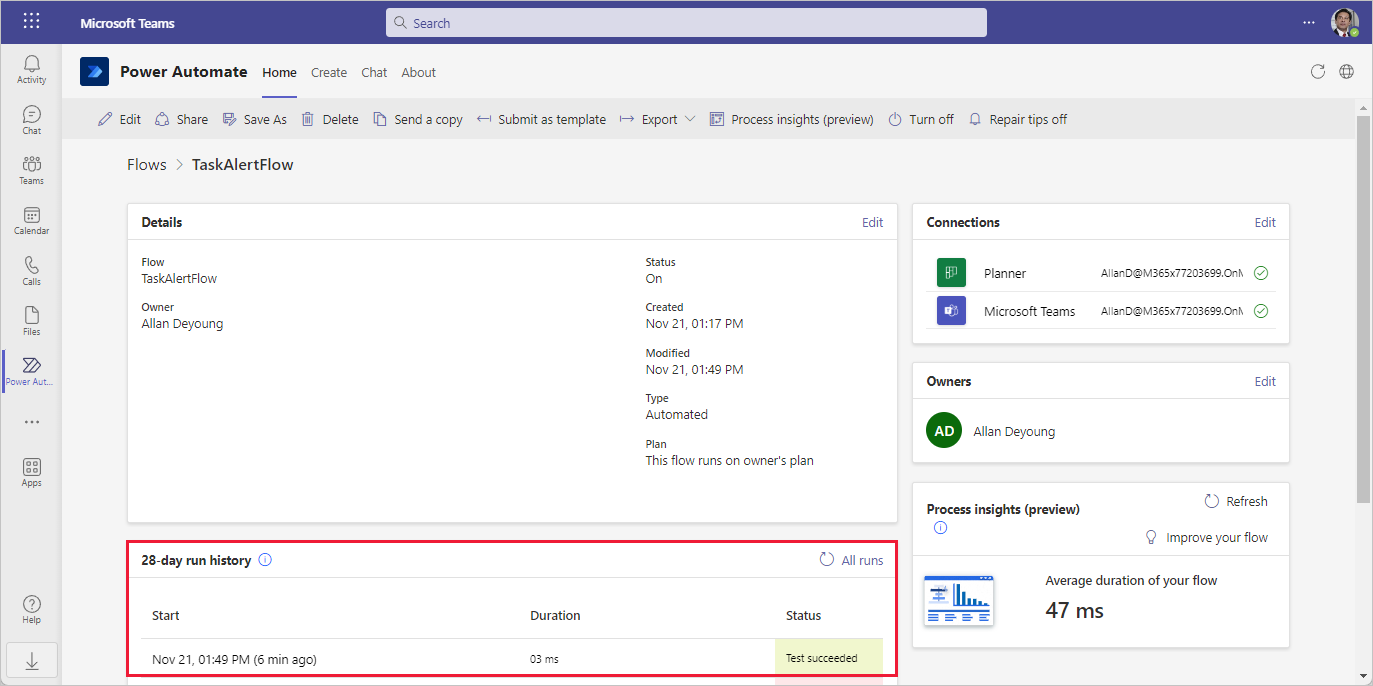The image size is (1373, 686).
Task: Toggle Repair tips off
Action: (x=1017, y=119)
